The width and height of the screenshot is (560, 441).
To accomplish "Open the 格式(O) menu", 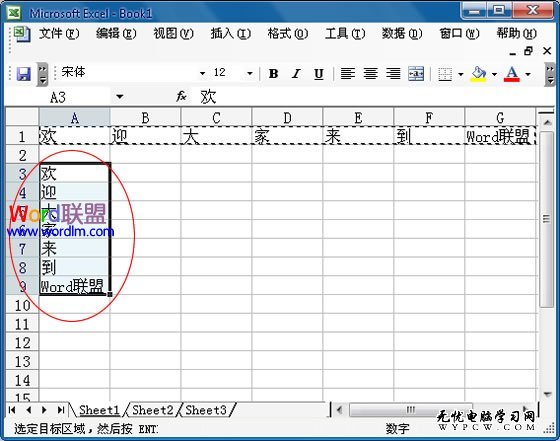I will (288, 34).
